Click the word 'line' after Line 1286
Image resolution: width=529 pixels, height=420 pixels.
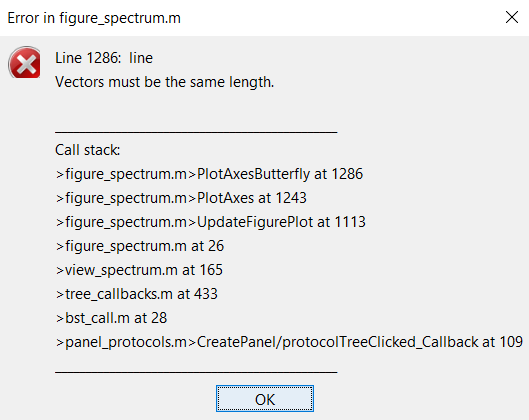[x=141, y=58]
